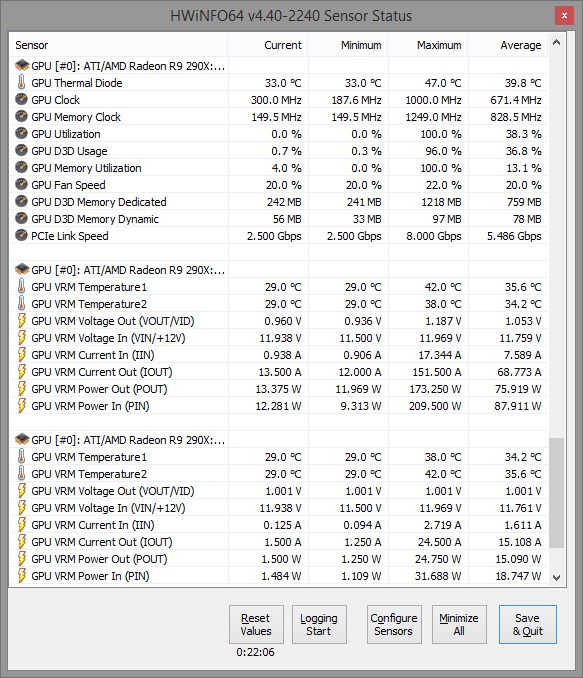This screenshot has width=583, height=678.
Task: Click thermometer icon for VRM Temperature2 reading 38.0 max
Action: (x=21, y=304)
